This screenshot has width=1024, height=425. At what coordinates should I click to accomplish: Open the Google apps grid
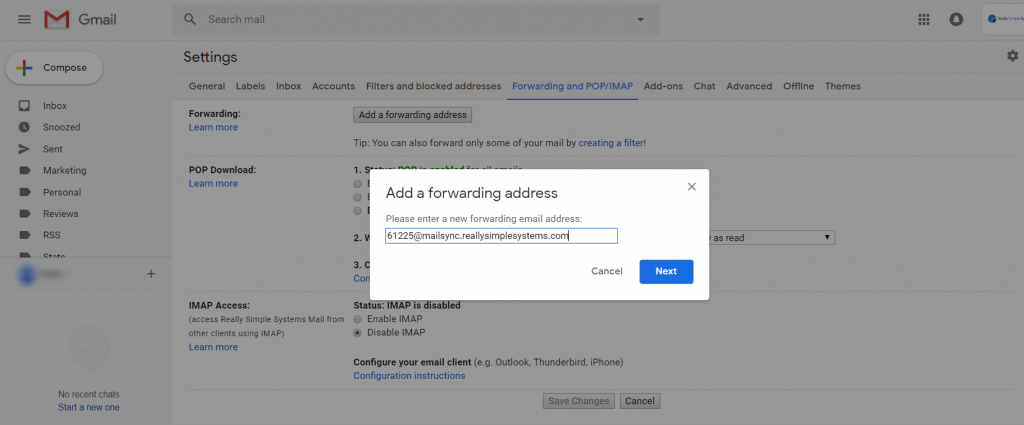click(923, 20)
